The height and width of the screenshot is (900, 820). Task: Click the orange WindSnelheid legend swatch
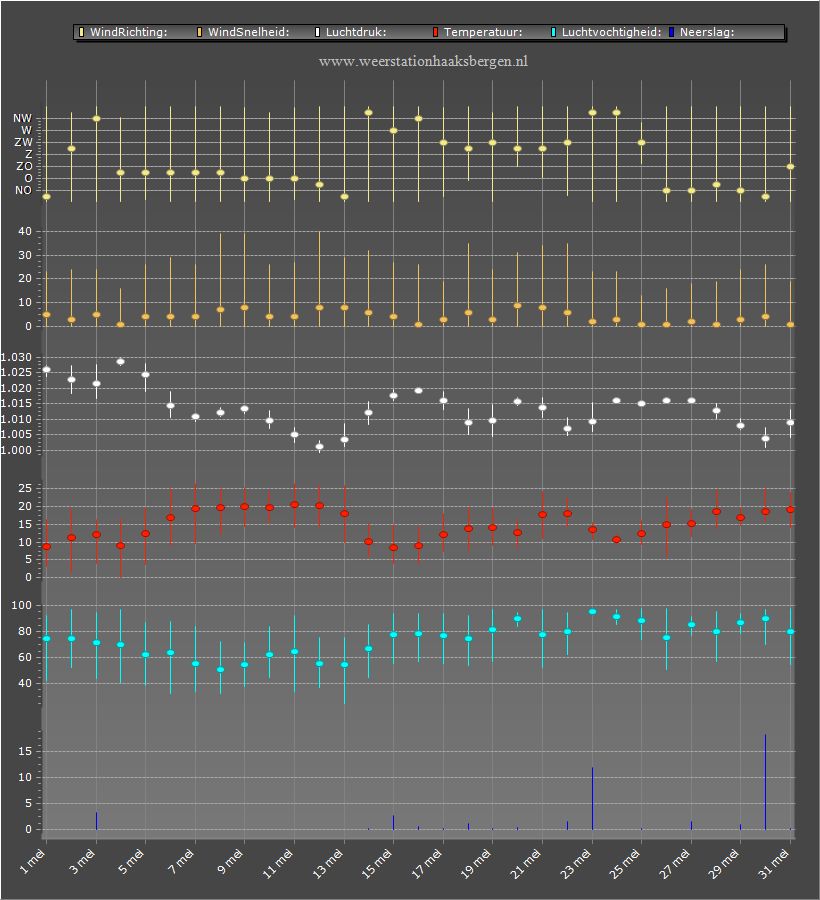pyautogui.click(x=200, y=32)
